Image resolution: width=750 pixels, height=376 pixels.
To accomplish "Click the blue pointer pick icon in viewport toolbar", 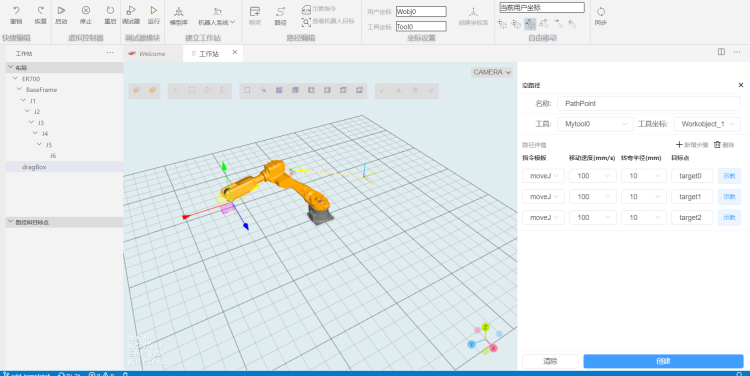I will 263,90.
